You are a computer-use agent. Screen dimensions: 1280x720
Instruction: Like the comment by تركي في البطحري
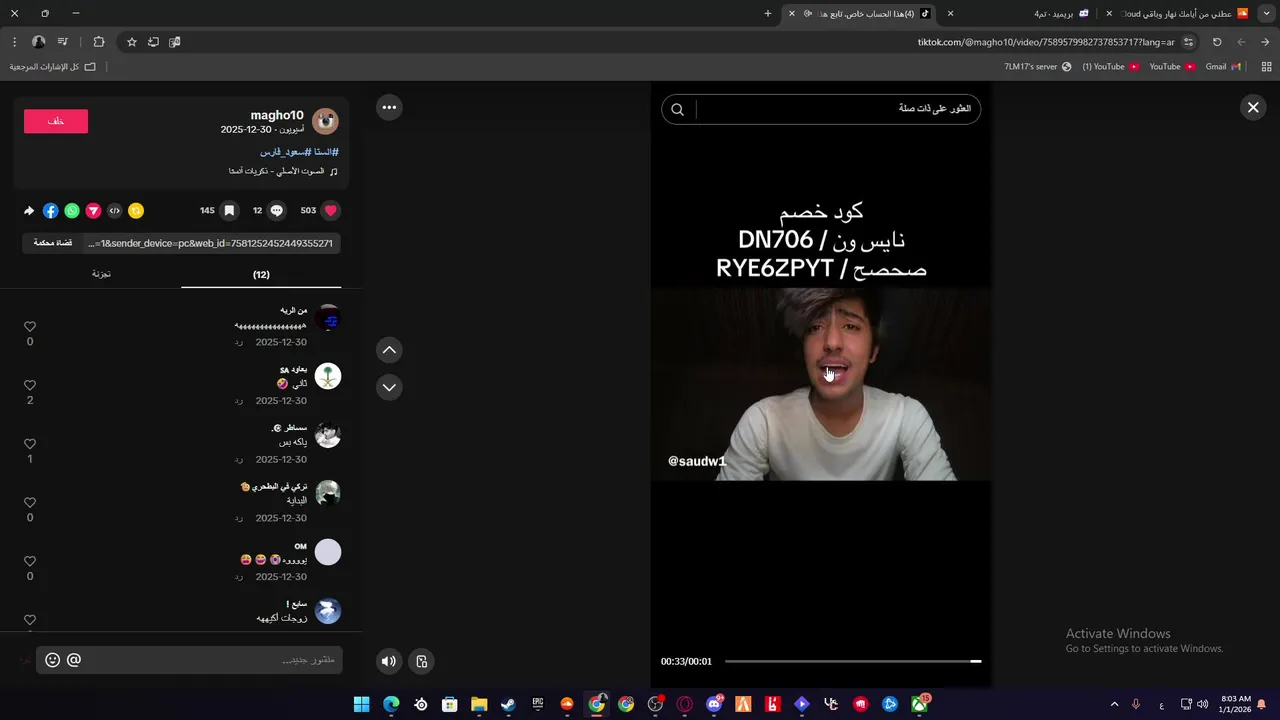point(30,503)
